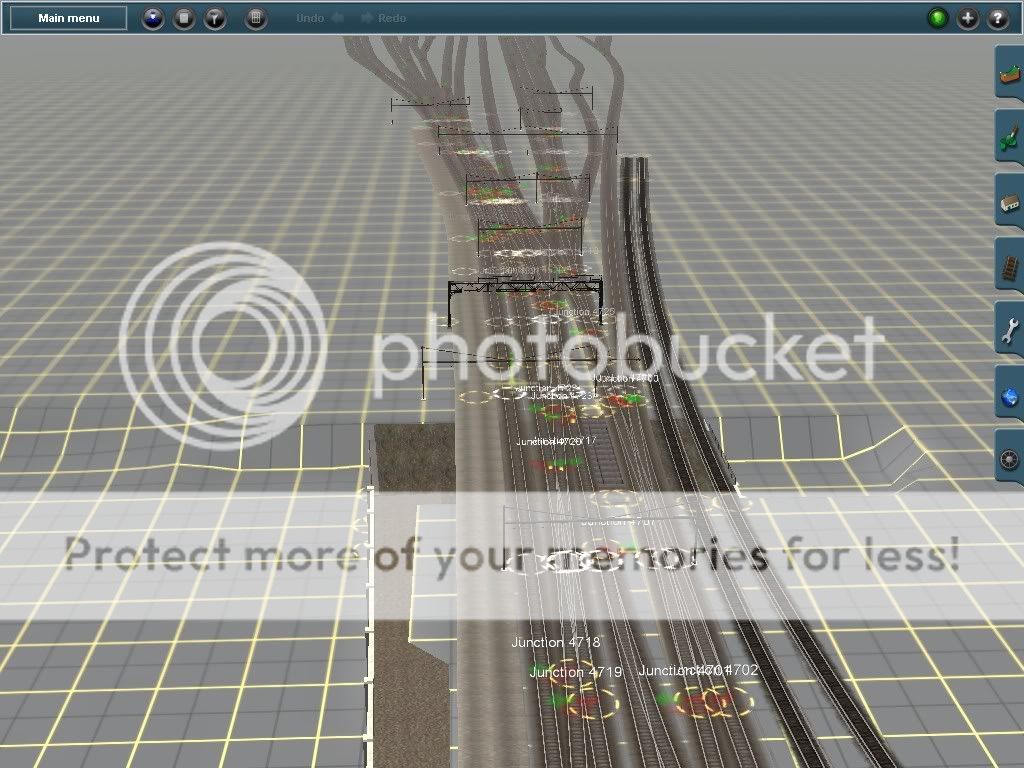This screenshot has height=768, width=1024.
Task: Open the Main menu
Action: 69,18
